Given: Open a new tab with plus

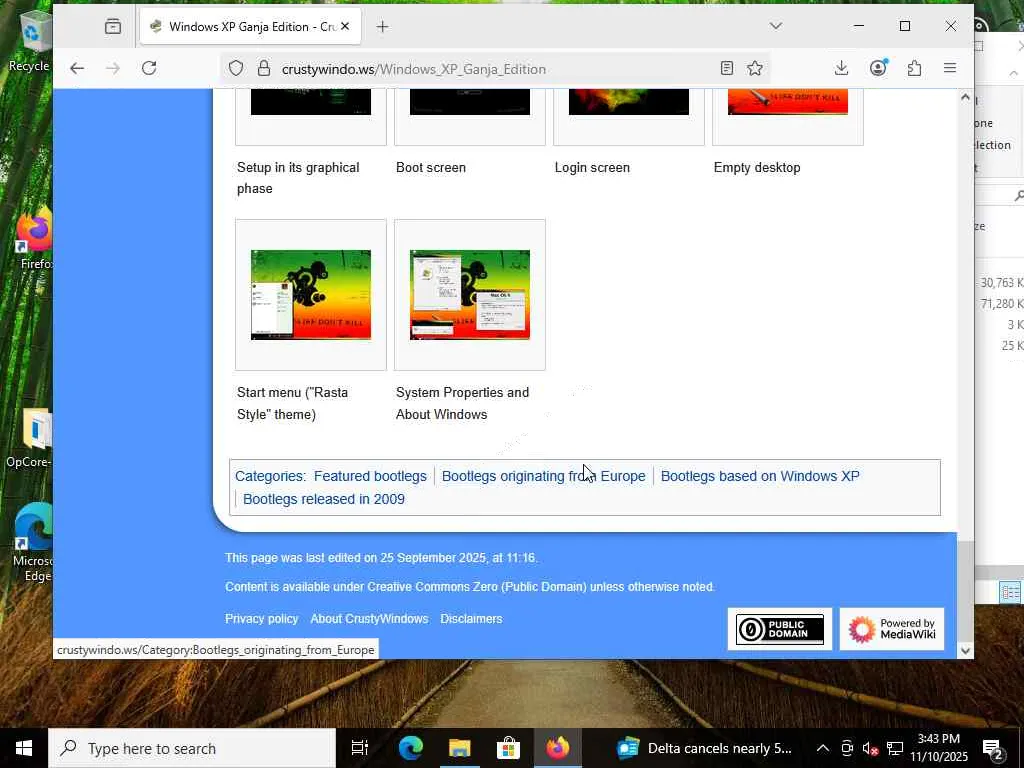Looking at the screenshot, I should 383,27.
